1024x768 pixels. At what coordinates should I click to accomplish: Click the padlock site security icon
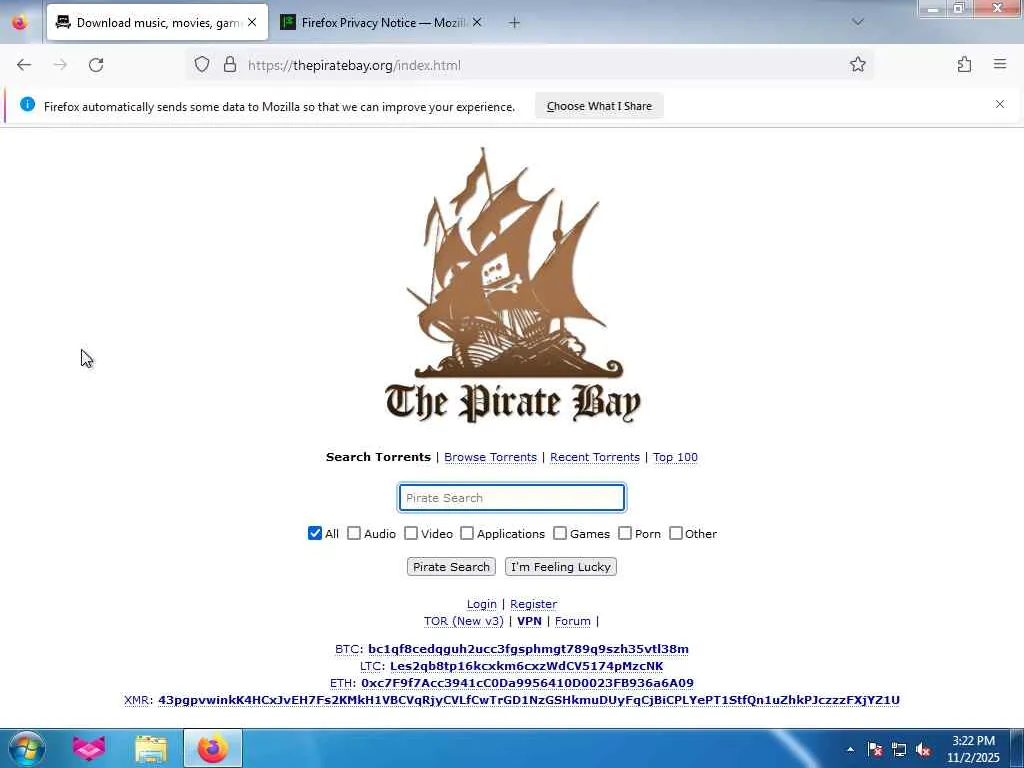pos(230,64)
